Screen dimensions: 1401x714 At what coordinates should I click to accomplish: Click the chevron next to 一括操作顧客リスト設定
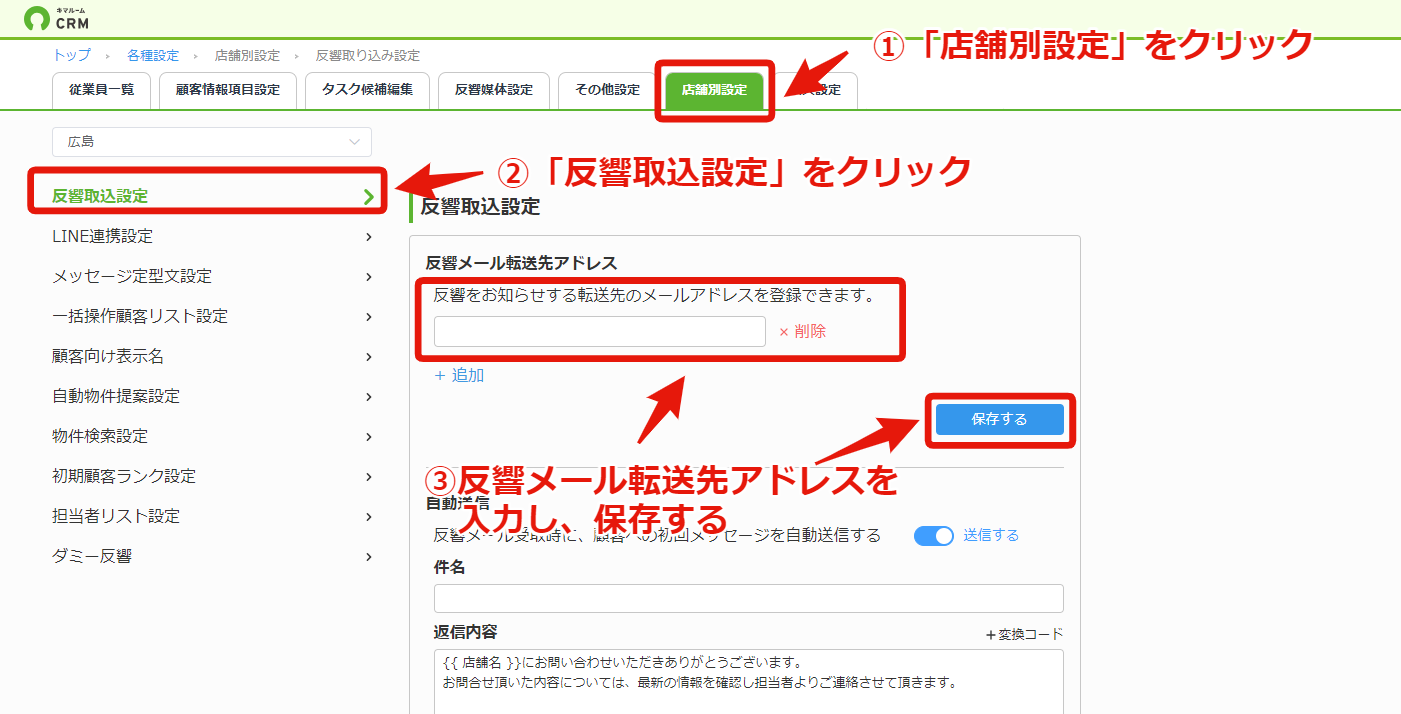(369, 317)
